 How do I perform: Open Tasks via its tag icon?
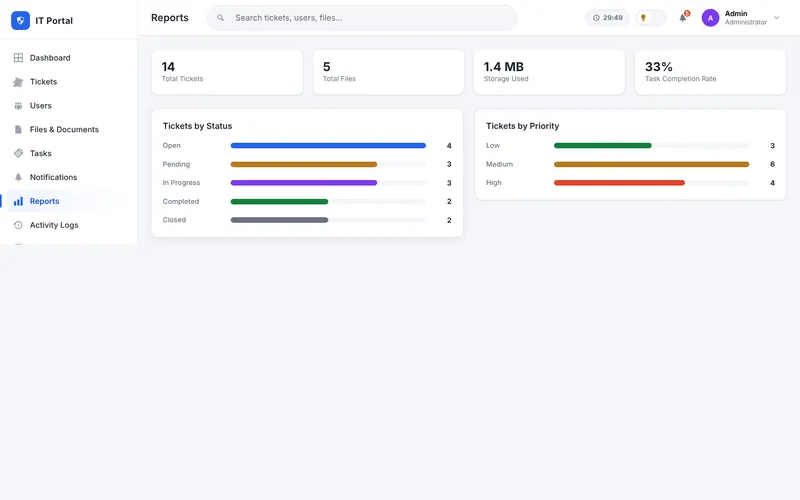18,153
